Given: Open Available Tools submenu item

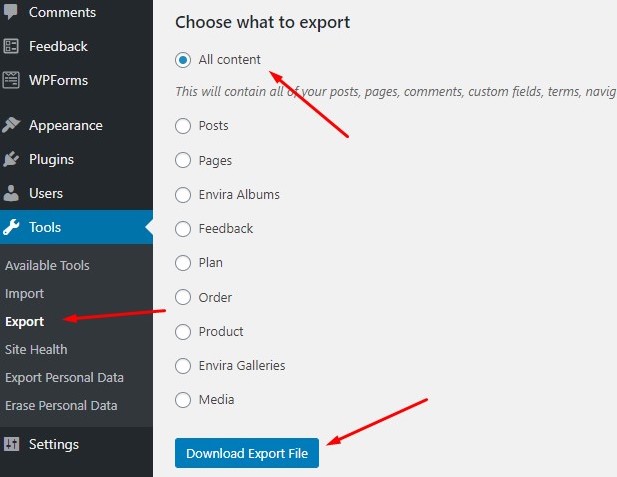Looking at the screenshot, I should [x=47, y=265].
